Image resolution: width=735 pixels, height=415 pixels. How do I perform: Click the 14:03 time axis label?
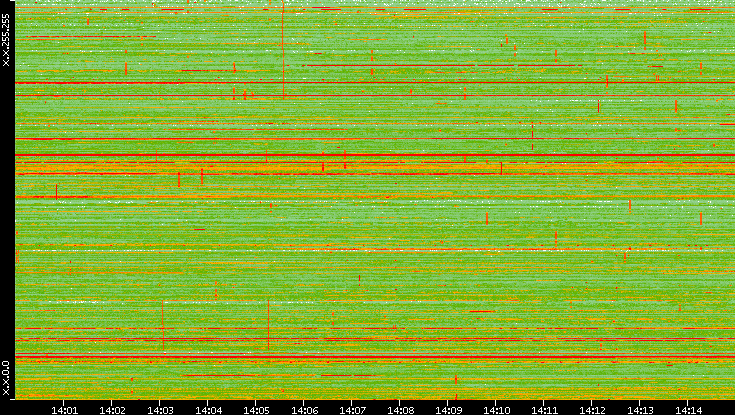click(x=160, y=410)
